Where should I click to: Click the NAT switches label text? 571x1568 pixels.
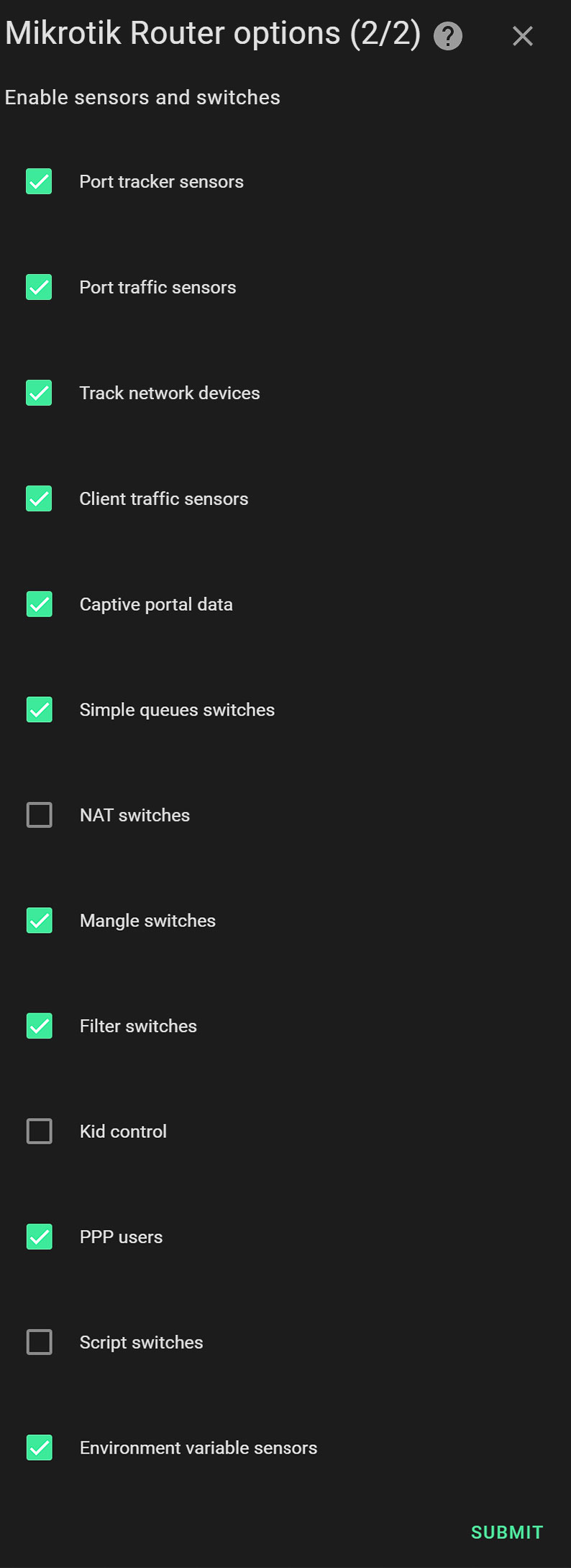(134, 815)
